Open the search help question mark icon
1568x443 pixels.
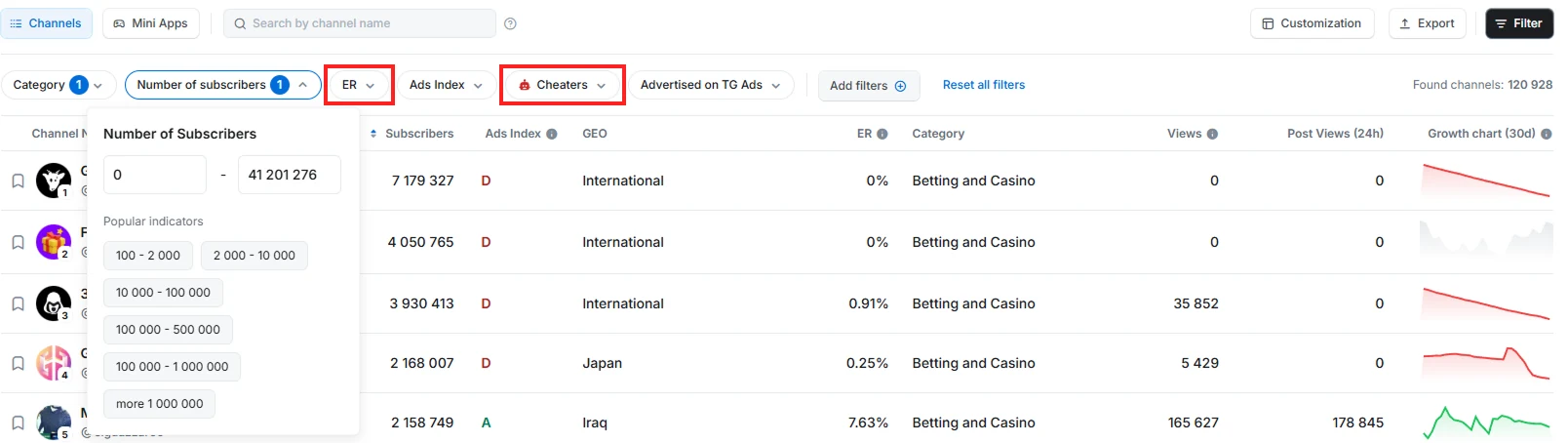(510, 23)
